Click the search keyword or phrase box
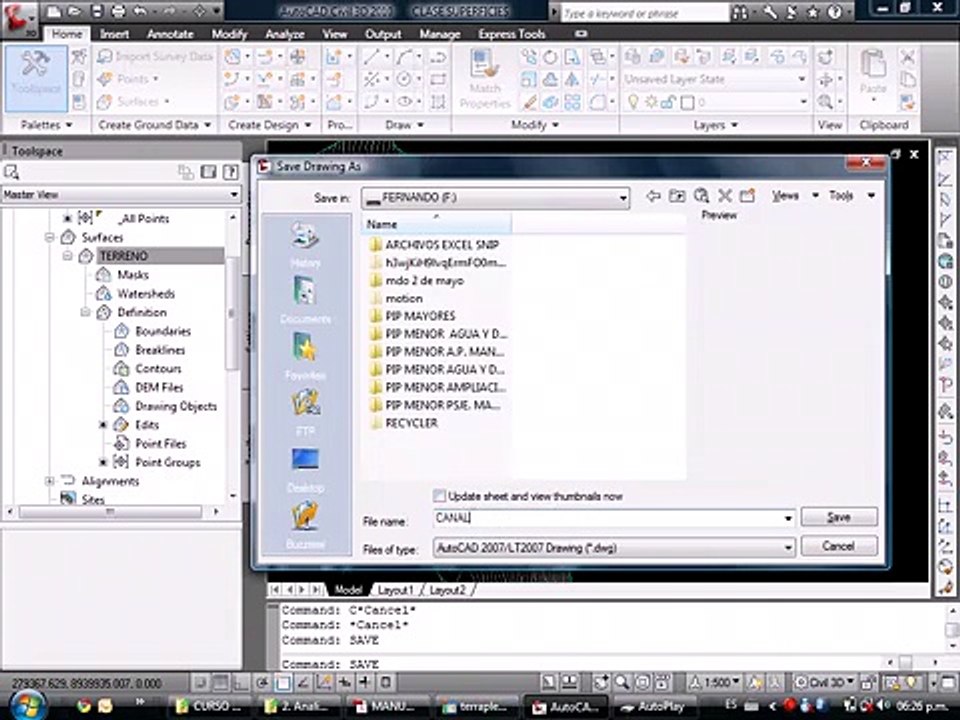The width and height of the screenshot is (960, 720). coord(645,12)
